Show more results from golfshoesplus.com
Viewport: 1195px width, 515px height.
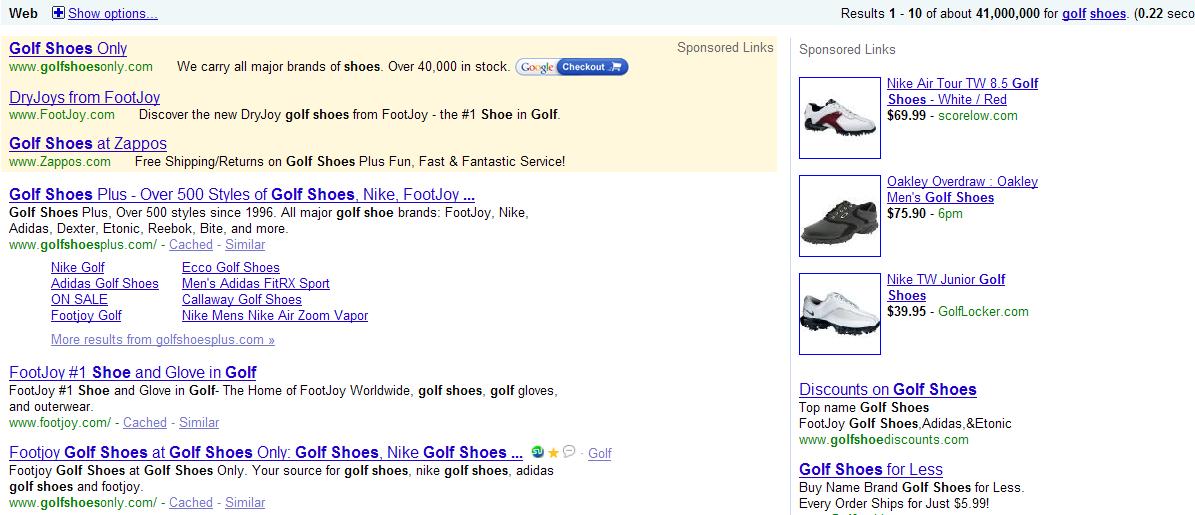pyautogui.click(x=163, y=340)
